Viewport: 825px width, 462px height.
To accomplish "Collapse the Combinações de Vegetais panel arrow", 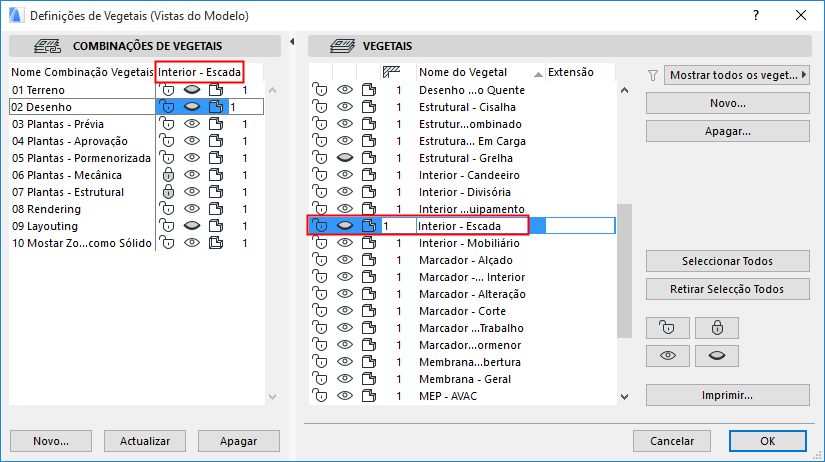I will (x=291, y=42).
